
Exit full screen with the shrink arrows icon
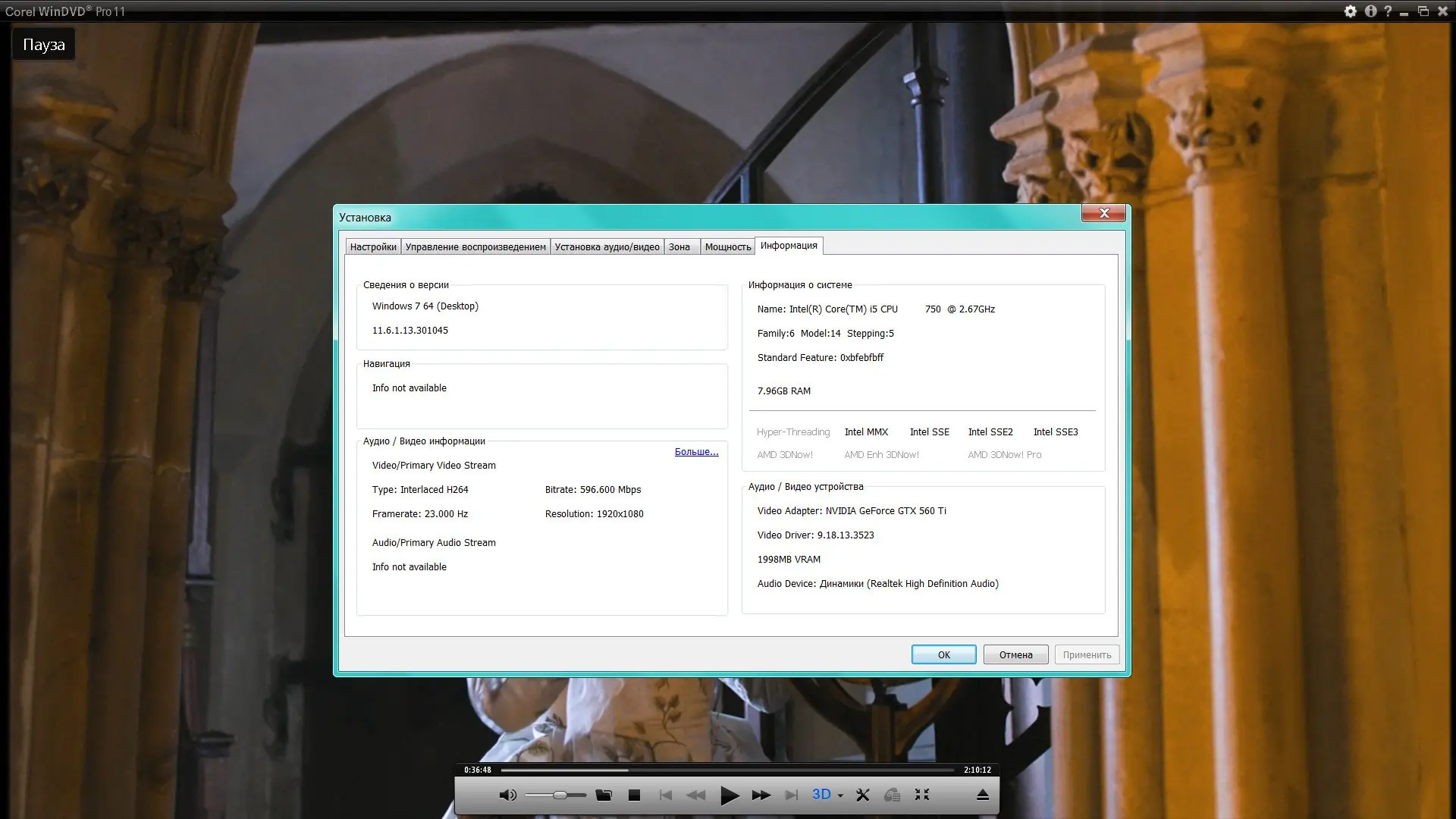coord(922,795)
